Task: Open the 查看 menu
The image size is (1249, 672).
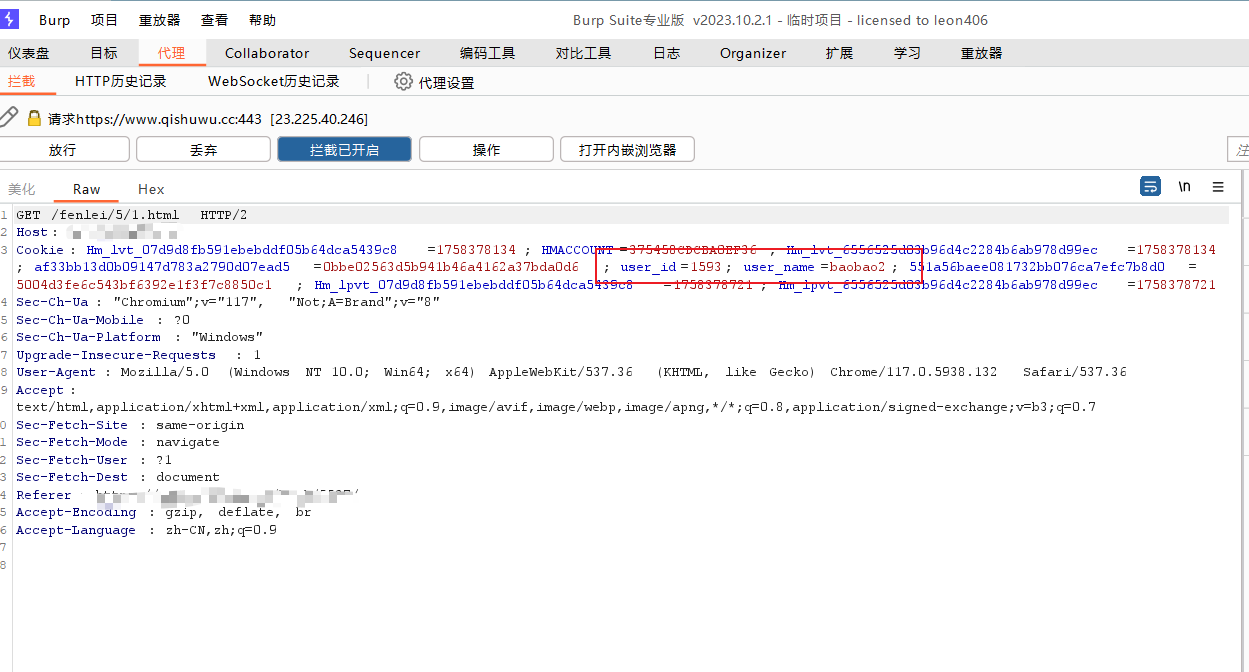Action: coord(214,20)
